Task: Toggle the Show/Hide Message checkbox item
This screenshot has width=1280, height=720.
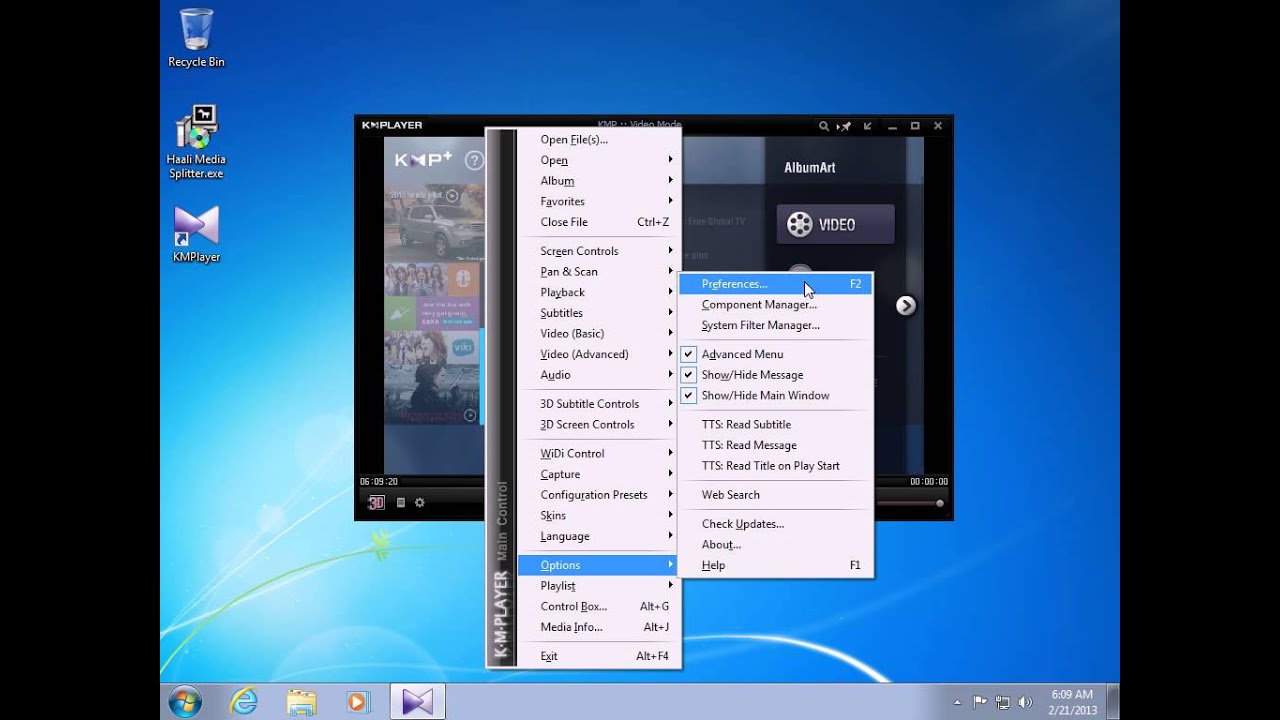Action: pyautogui.click(x=775, y=375)
